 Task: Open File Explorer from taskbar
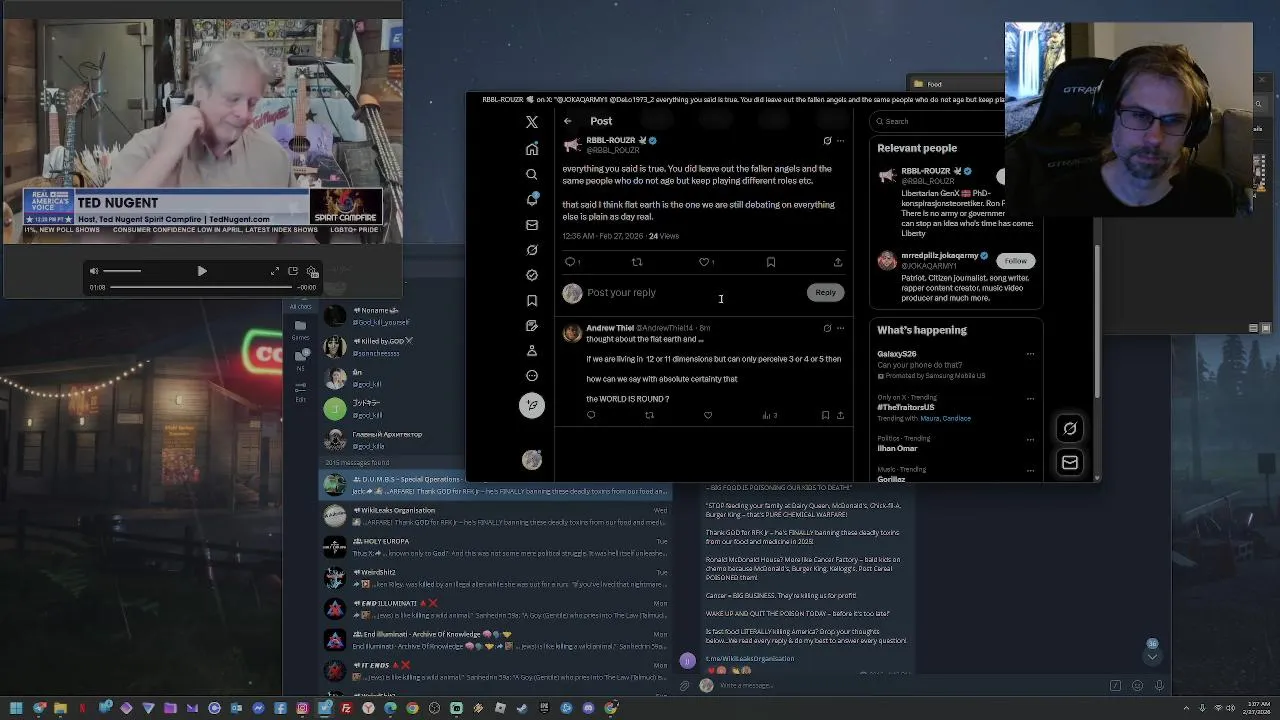click(60, 708)
